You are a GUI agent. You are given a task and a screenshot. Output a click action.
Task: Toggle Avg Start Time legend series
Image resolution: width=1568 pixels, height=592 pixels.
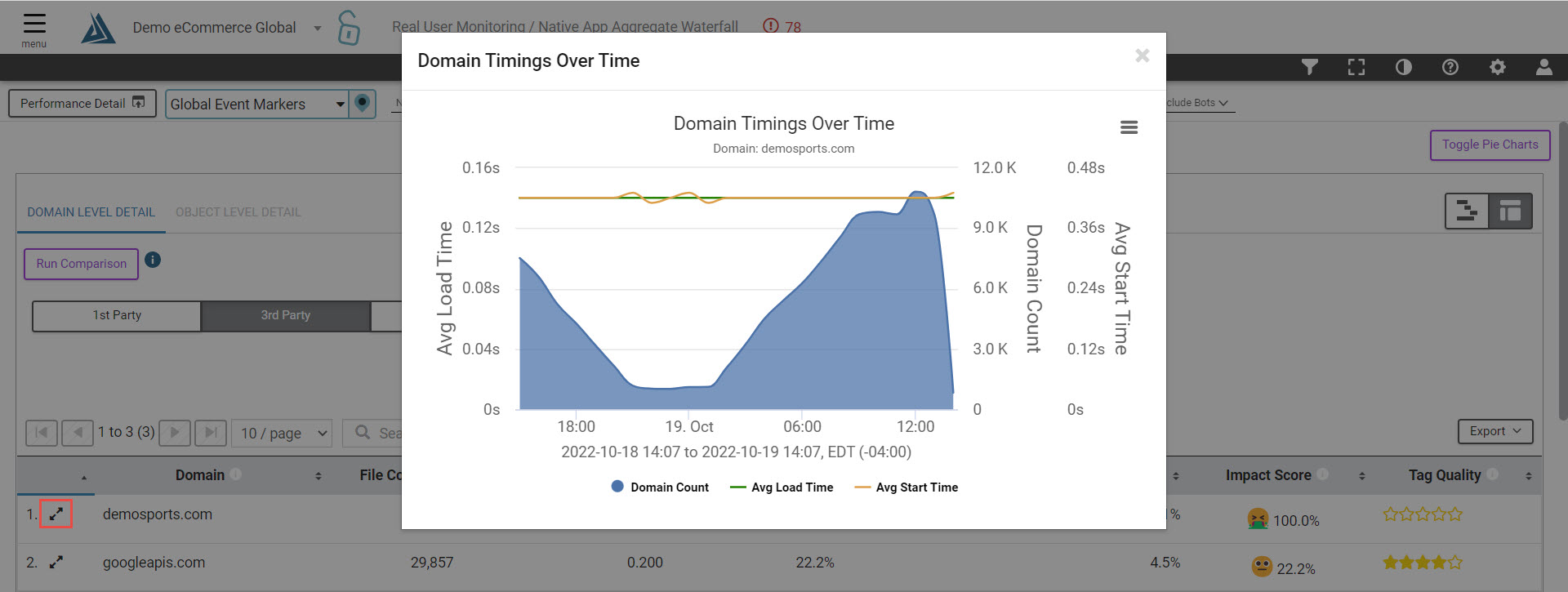pos(906,487)
